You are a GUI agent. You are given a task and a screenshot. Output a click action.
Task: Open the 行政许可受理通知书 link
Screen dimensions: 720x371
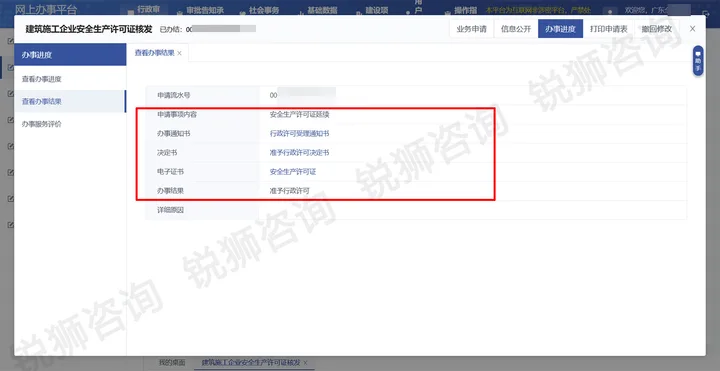[x=299, y=134]
